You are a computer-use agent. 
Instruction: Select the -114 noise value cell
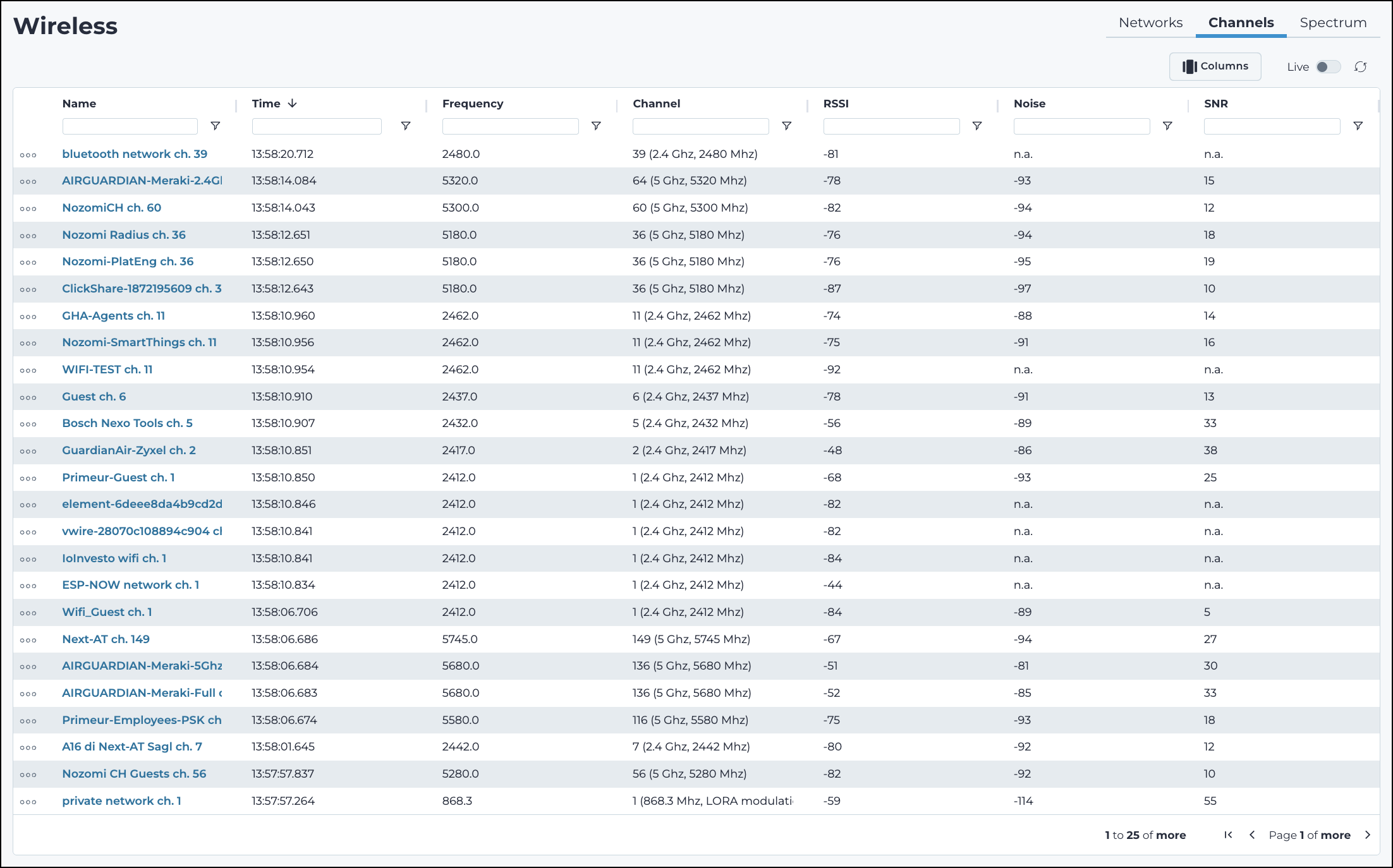click(x=1023, y=801)
